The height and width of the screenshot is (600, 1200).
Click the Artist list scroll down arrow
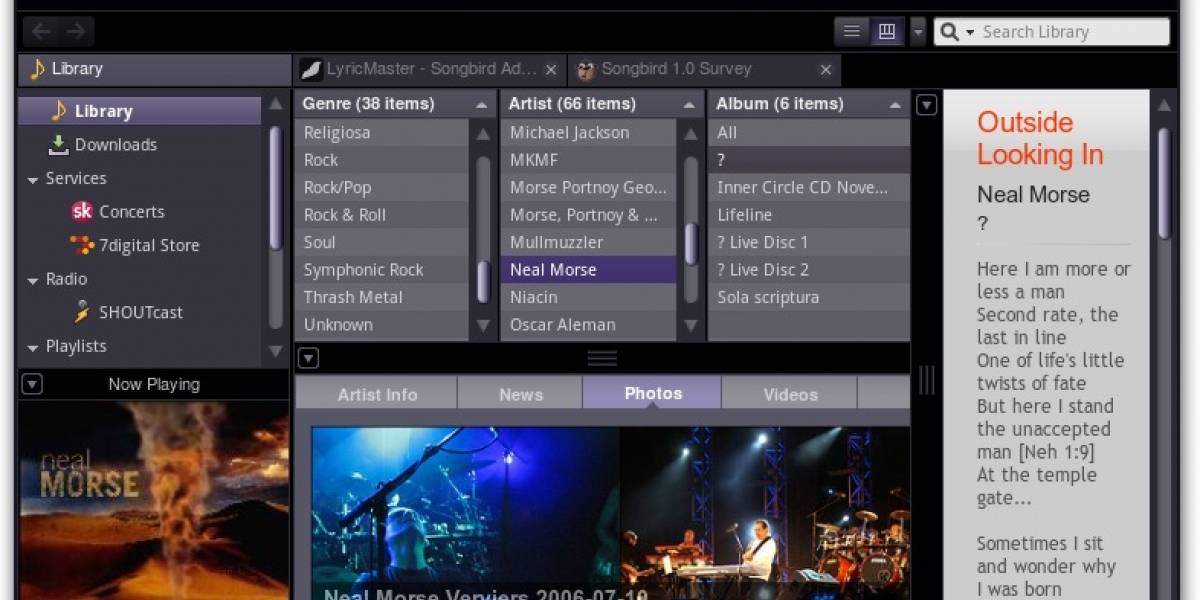tap(690, 326)
